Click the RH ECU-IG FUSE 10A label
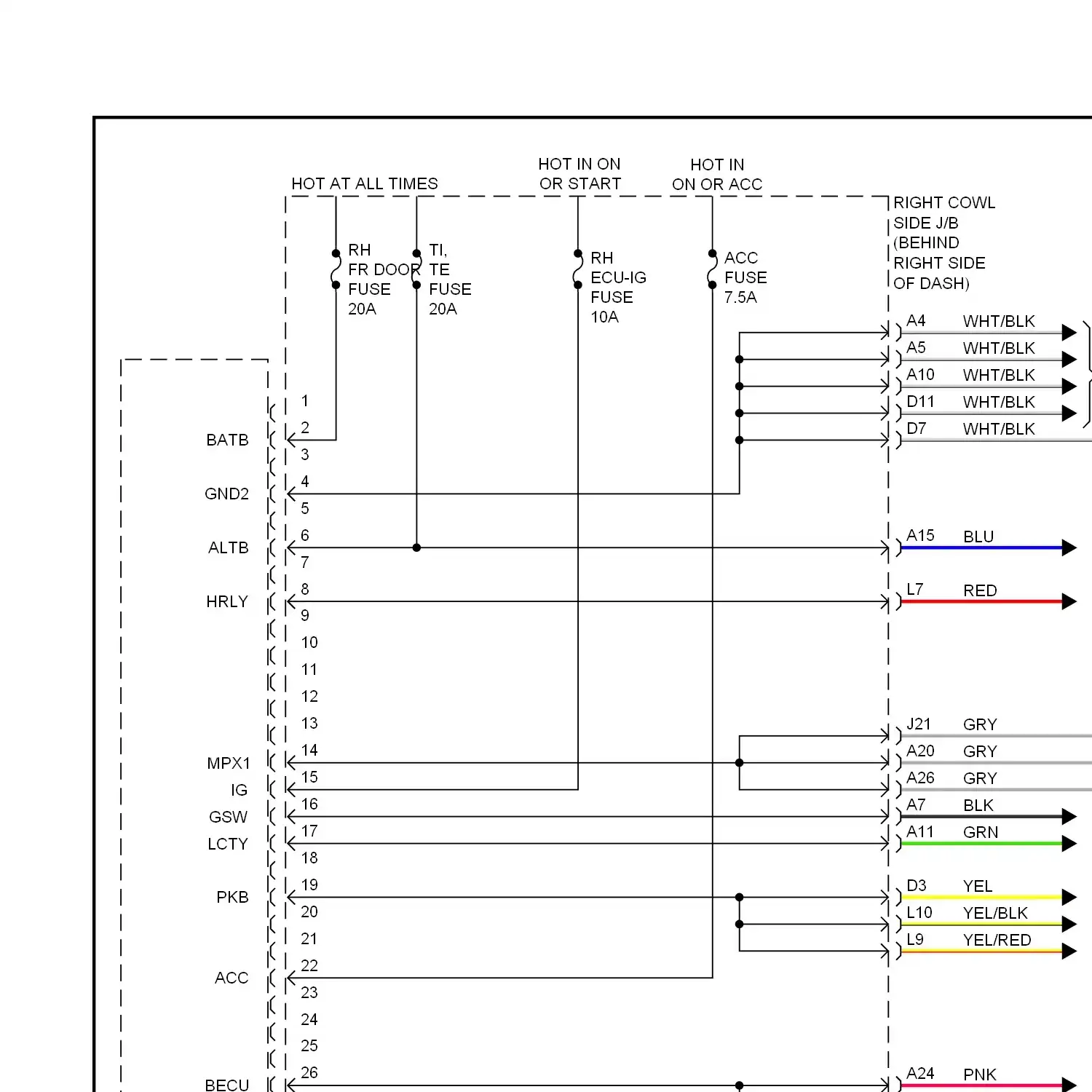 [x=618, y=287]
